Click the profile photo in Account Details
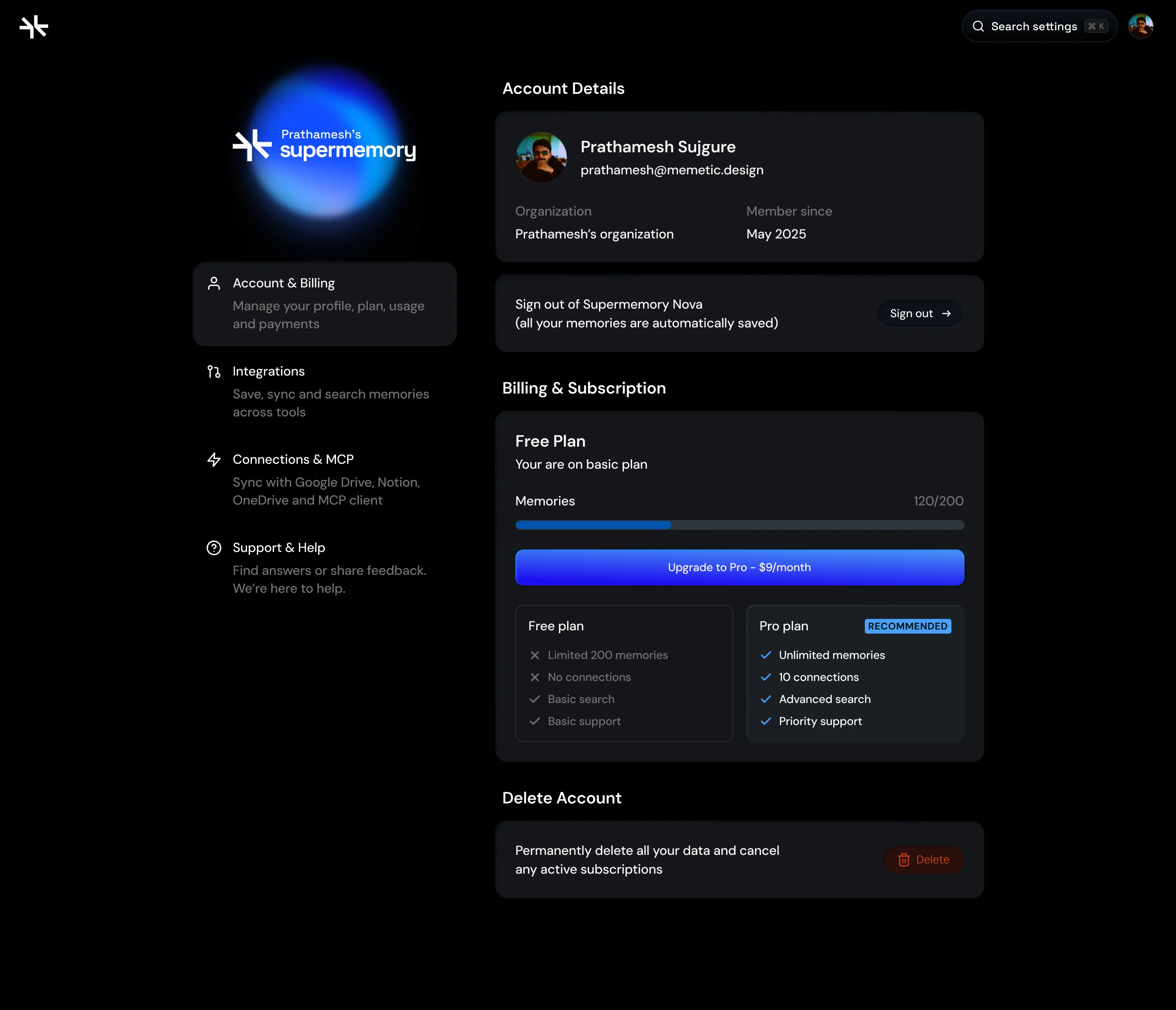 coord(541,158)
